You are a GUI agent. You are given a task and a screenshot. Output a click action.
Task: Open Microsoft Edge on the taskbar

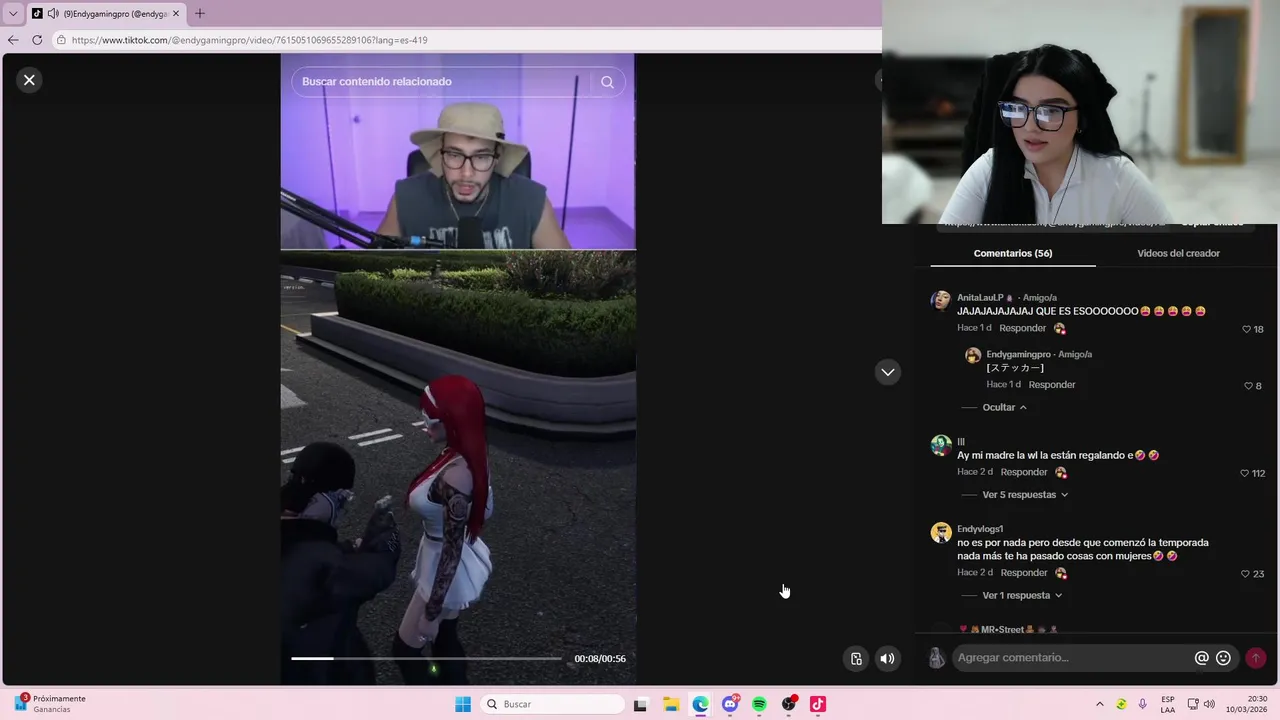point(700,704)
